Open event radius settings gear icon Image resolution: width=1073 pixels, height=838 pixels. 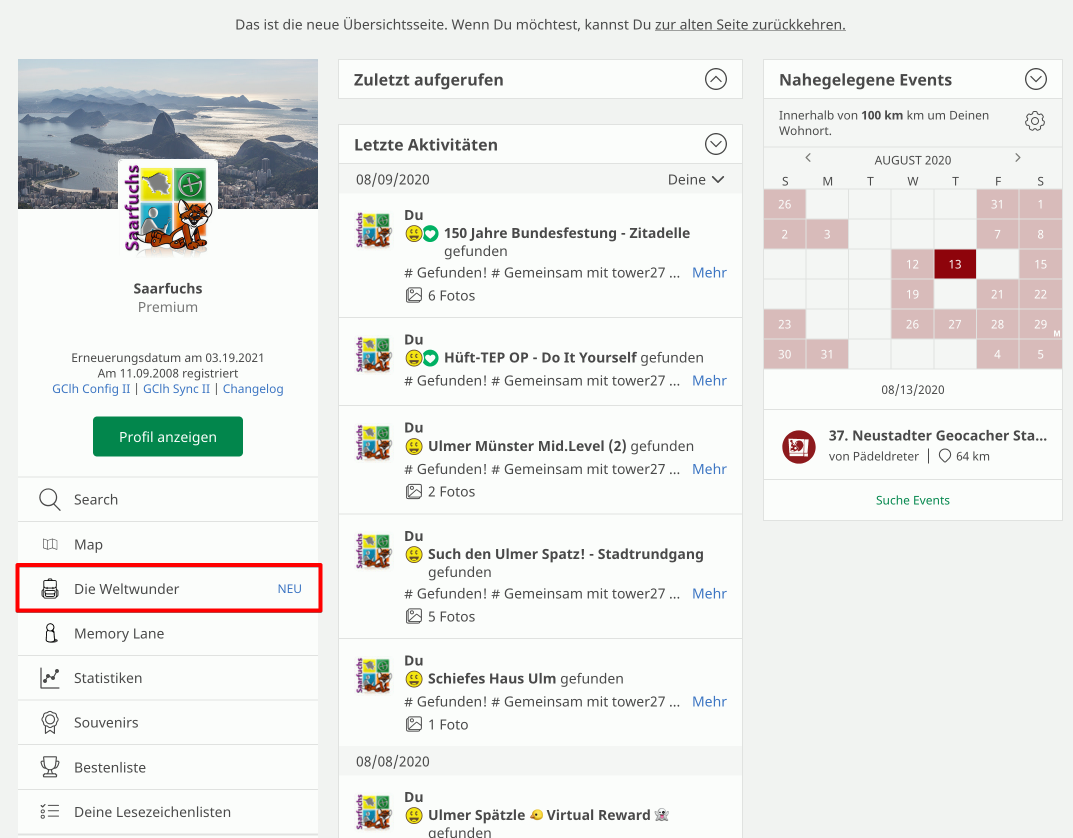[1035, 121]
